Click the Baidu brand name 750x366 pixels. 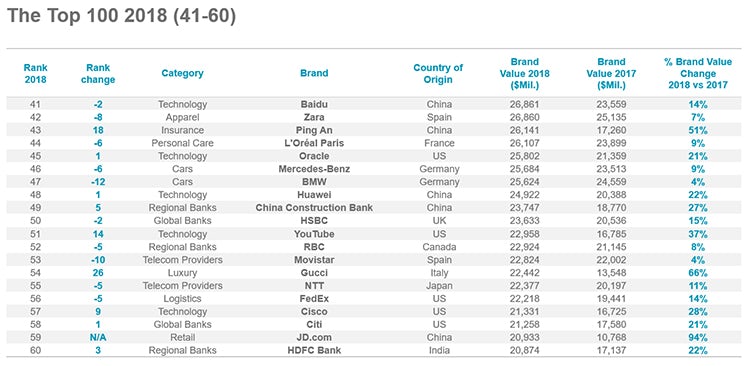click(x=314, y=104)
